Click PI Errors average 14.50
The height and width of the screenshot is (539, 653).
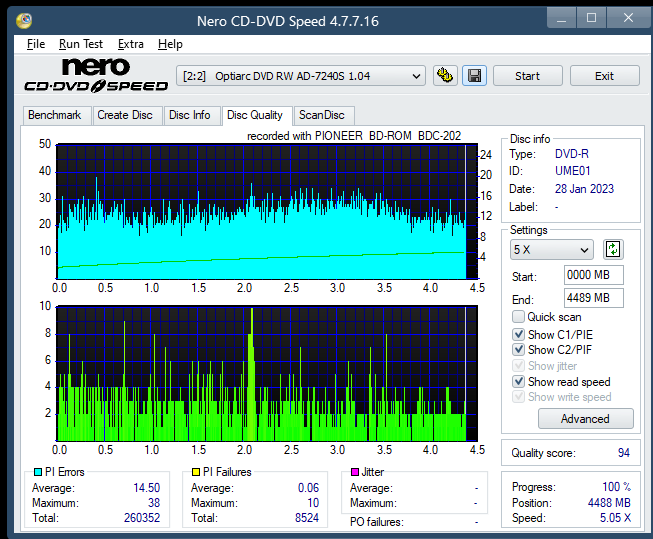coord(147,488)
